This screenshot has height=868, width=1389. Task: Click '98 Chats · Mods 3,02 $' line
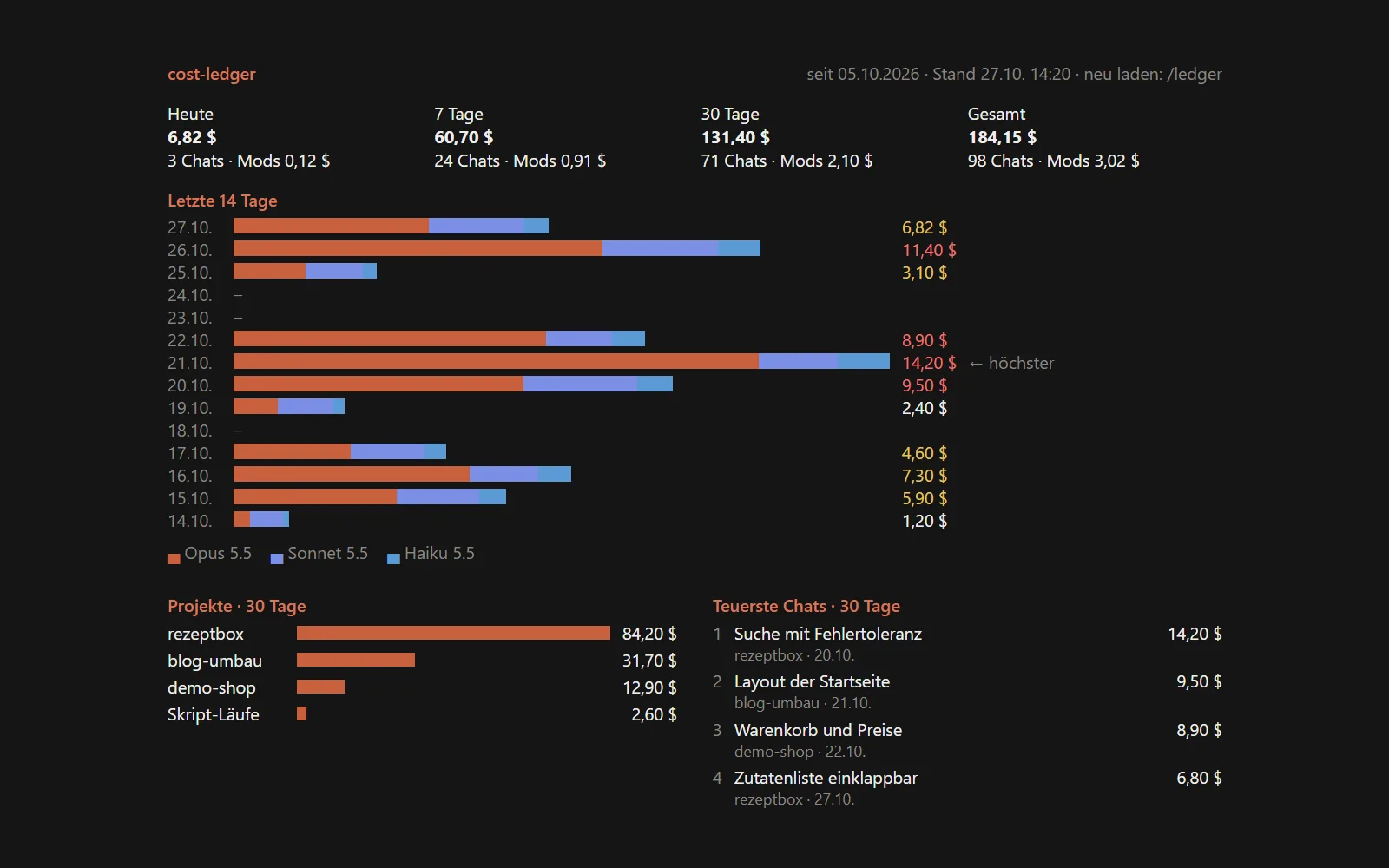[x=1054, y=161]
